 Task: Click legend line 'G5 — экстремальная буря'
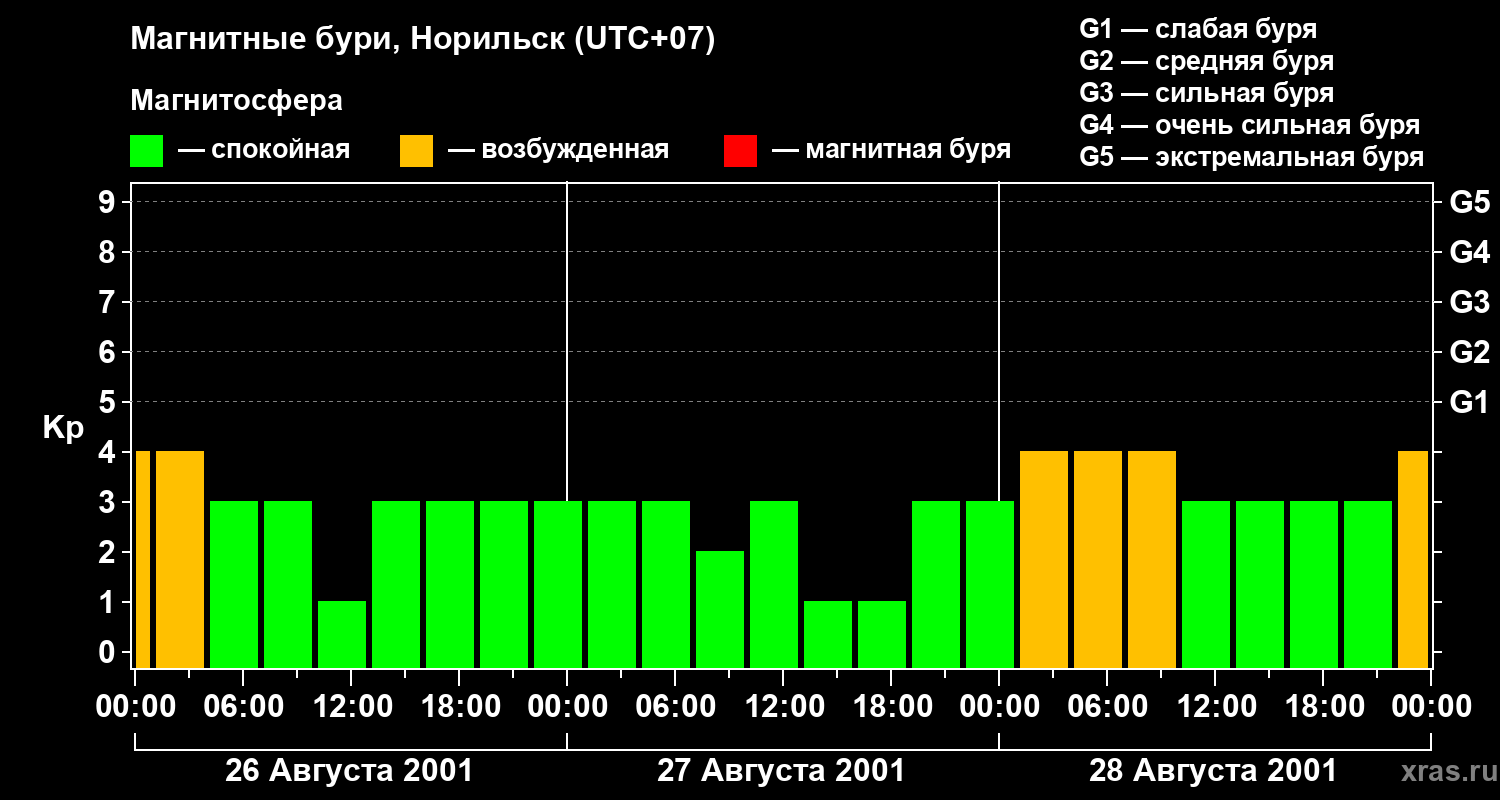[1252, 158]
